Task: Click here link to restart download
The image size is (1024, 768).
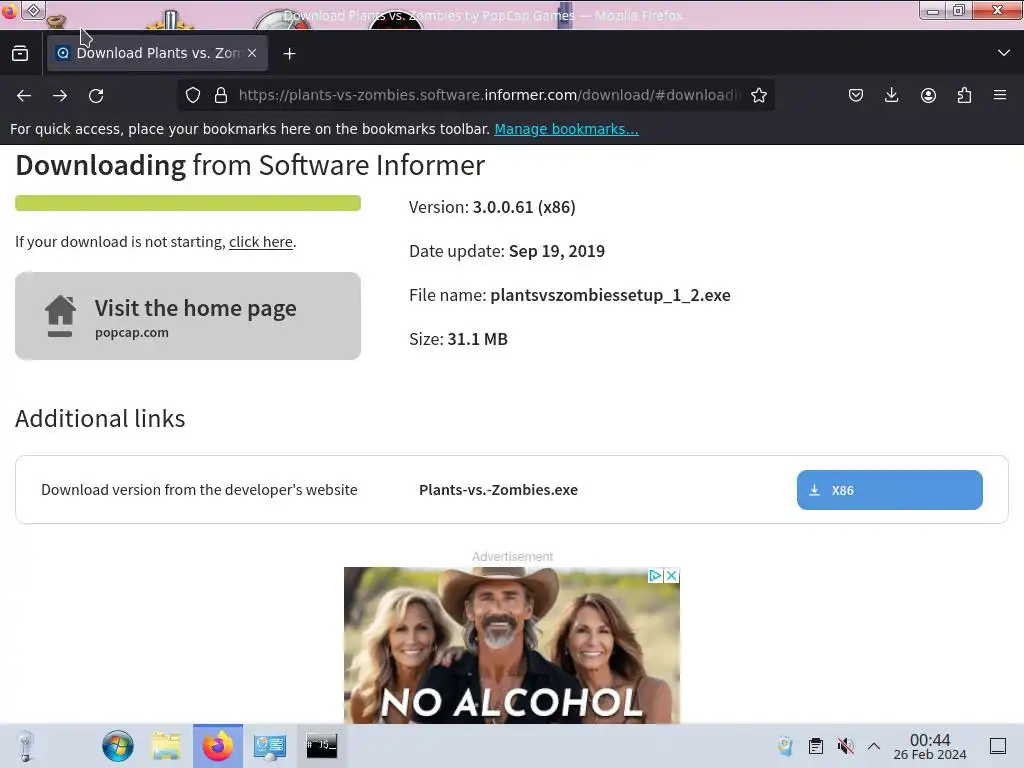Action: pos(261,242)
